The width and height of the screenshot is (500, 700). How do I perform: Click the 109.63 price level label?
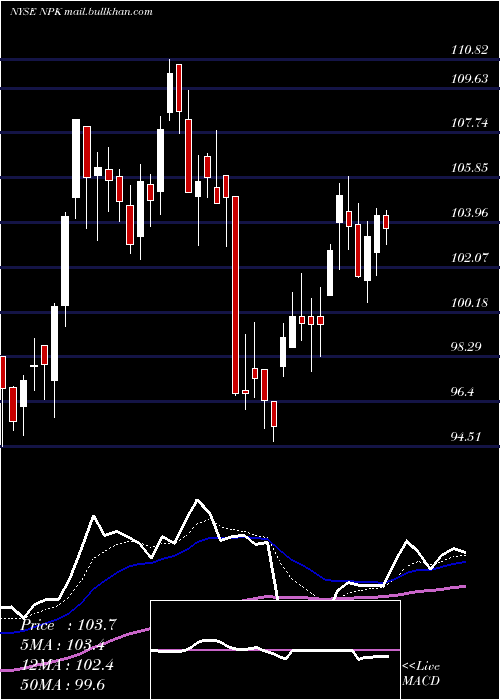pos(469,79)
